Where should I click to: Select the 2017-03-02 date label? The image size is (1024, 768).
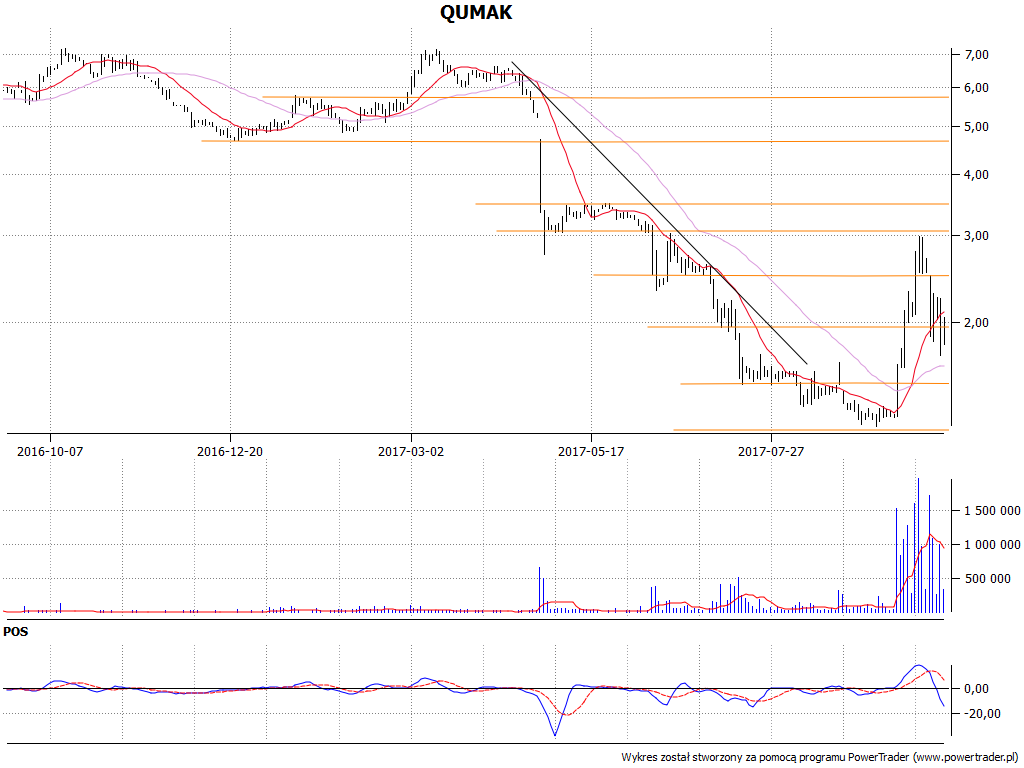click(411, 451)
